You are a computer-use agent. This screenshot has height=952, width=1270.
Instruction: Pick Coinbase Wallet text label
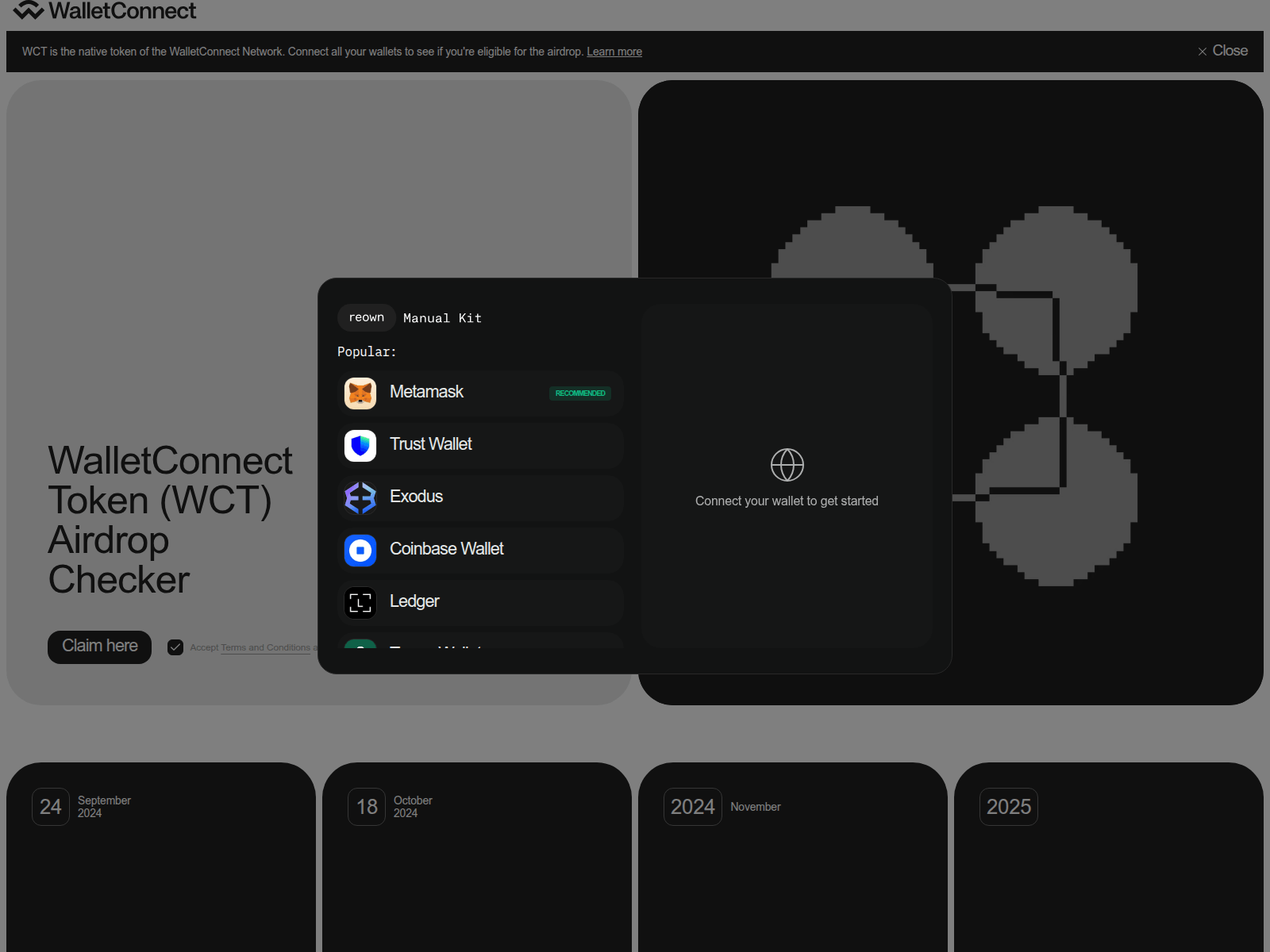[x=446, y=549]
